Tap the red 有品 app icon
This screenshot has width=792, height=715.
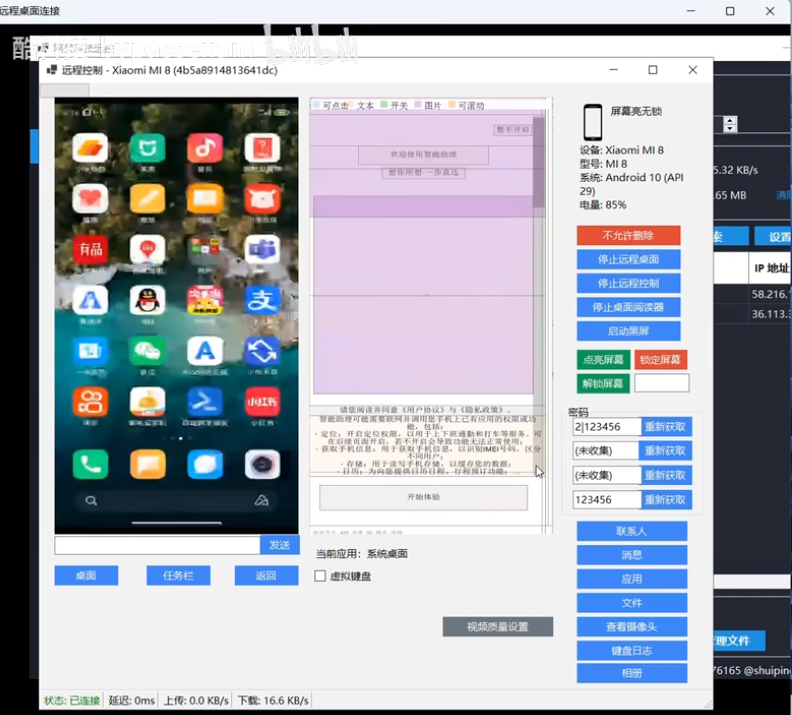point(90,248)
